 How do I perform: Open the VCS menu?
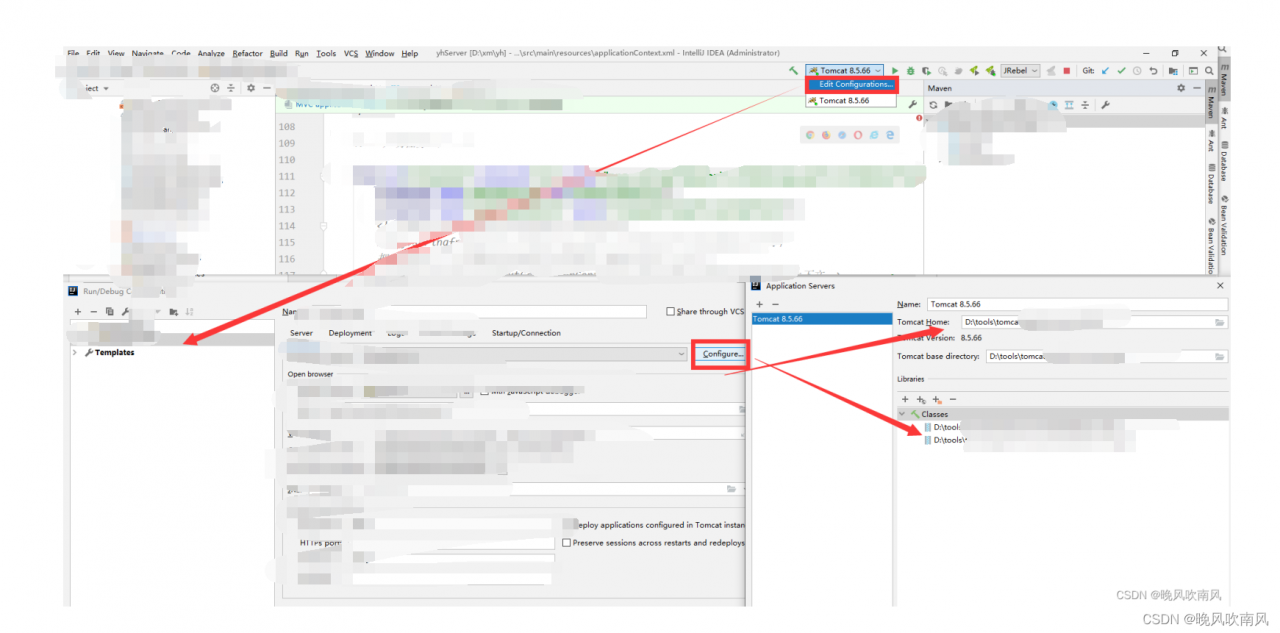point(351,53)
